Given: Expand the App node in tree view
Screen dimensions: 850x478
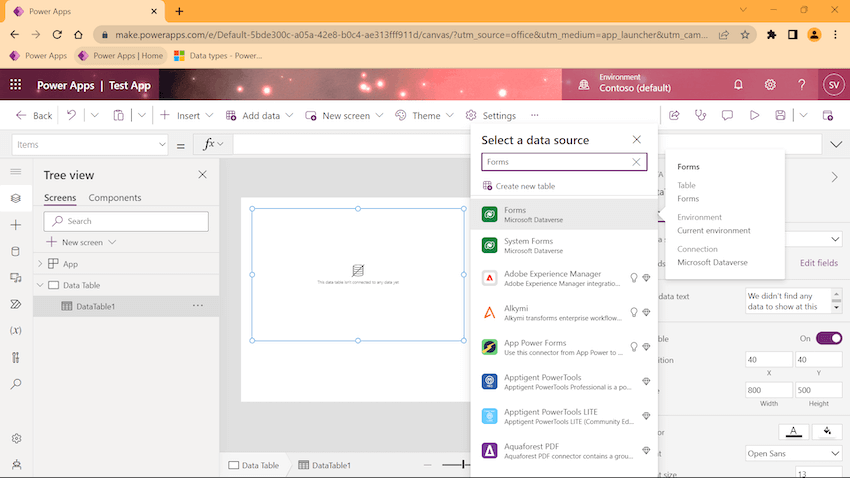Looking at the screenshot, I should click(40, 263).
